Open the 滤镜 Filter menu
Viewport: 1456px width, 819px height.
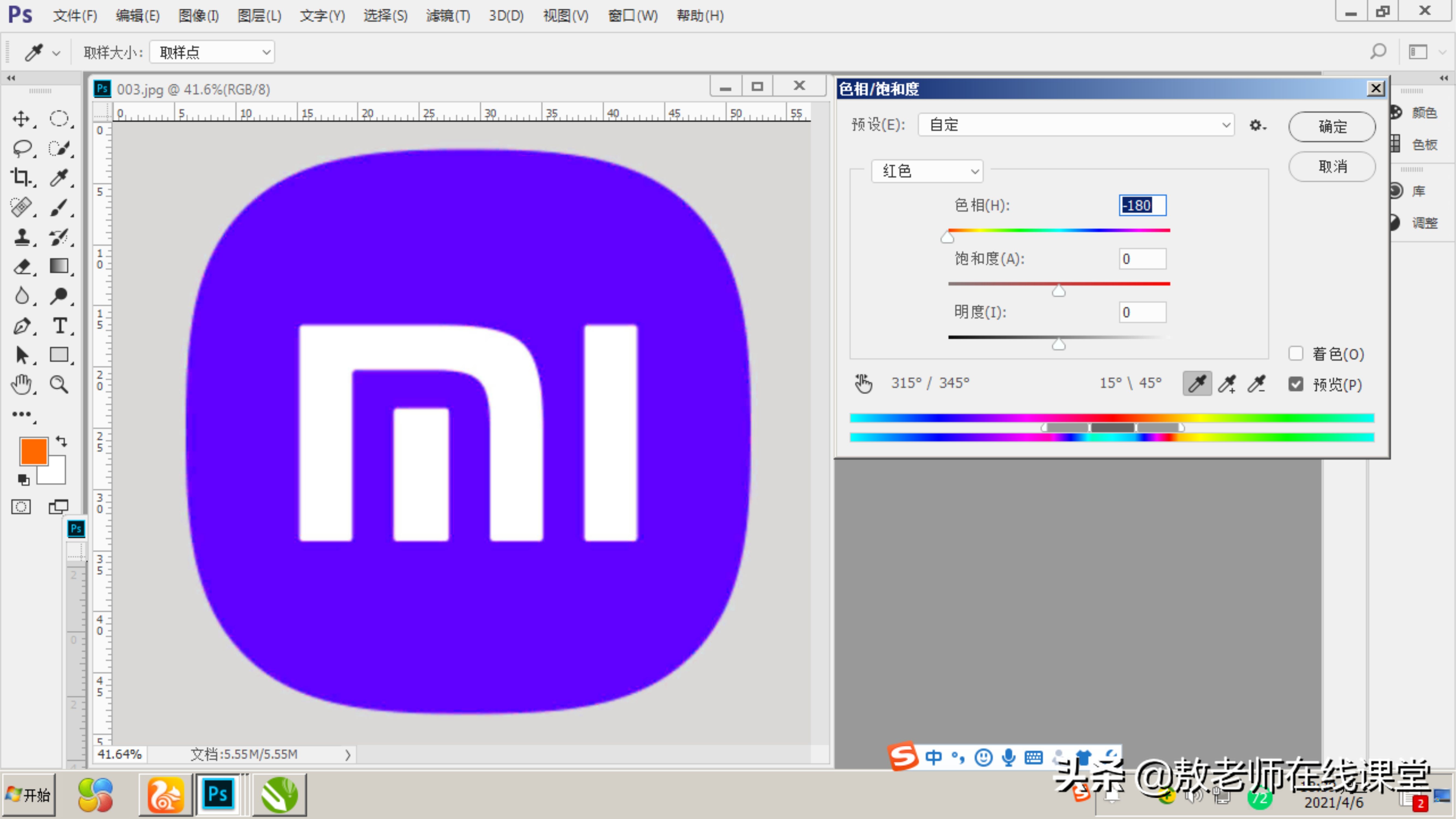[448, 15]
